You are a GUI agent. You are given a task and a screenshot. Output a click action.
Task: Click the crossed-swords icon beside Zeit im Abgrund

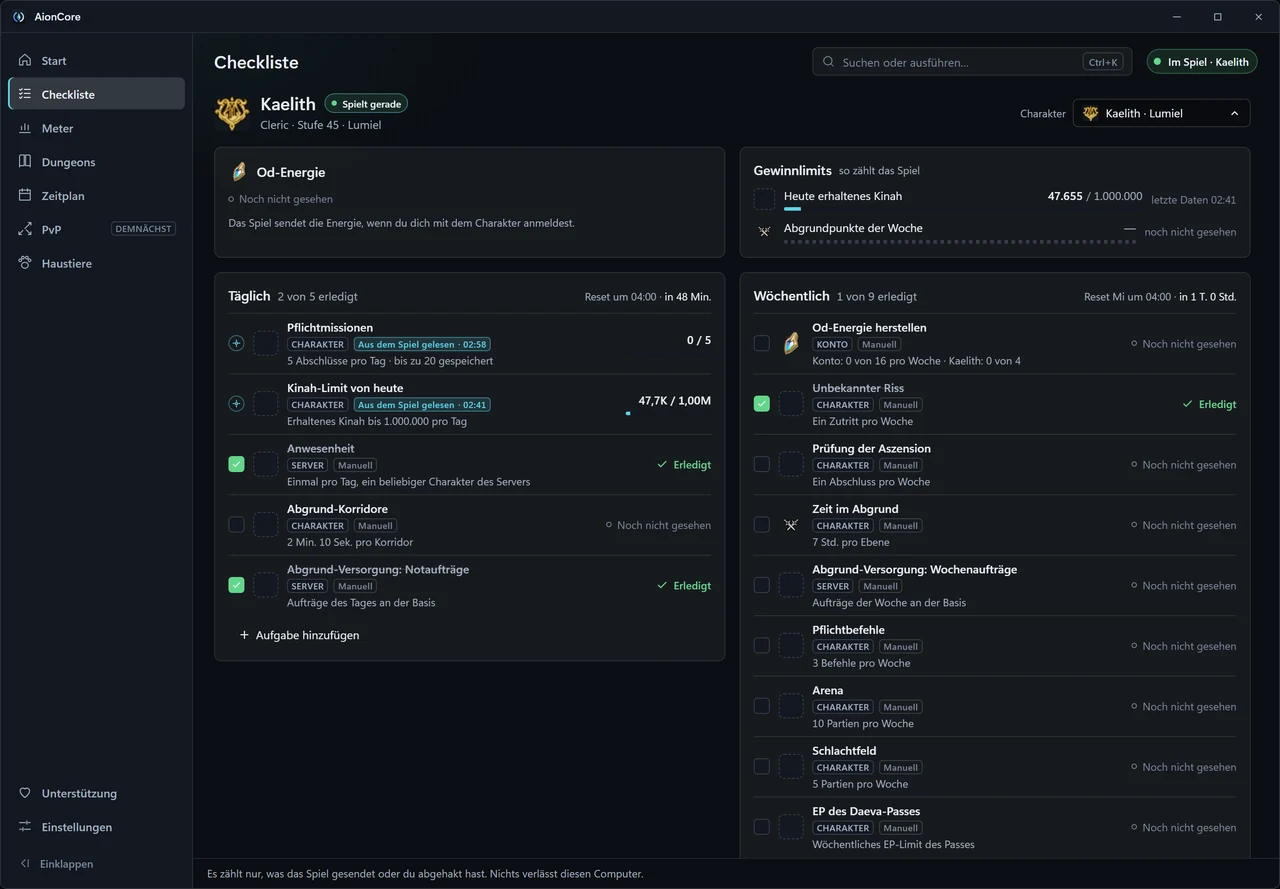tap(791, 525)
